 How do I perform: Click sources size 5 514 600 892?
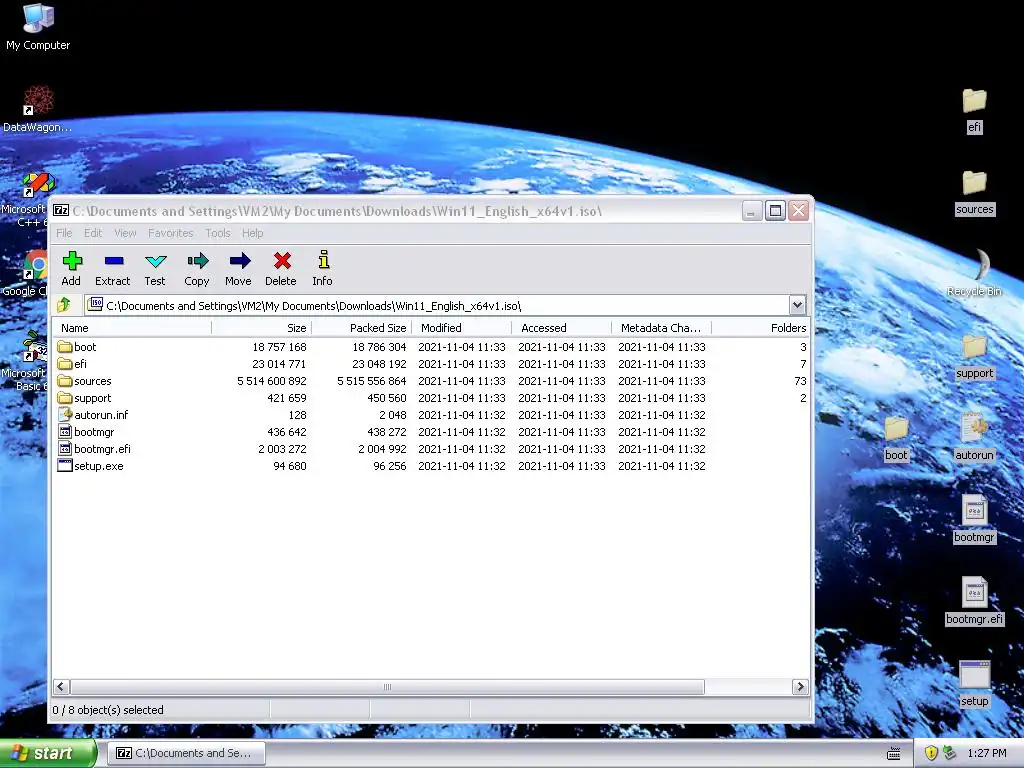point(272,381)
